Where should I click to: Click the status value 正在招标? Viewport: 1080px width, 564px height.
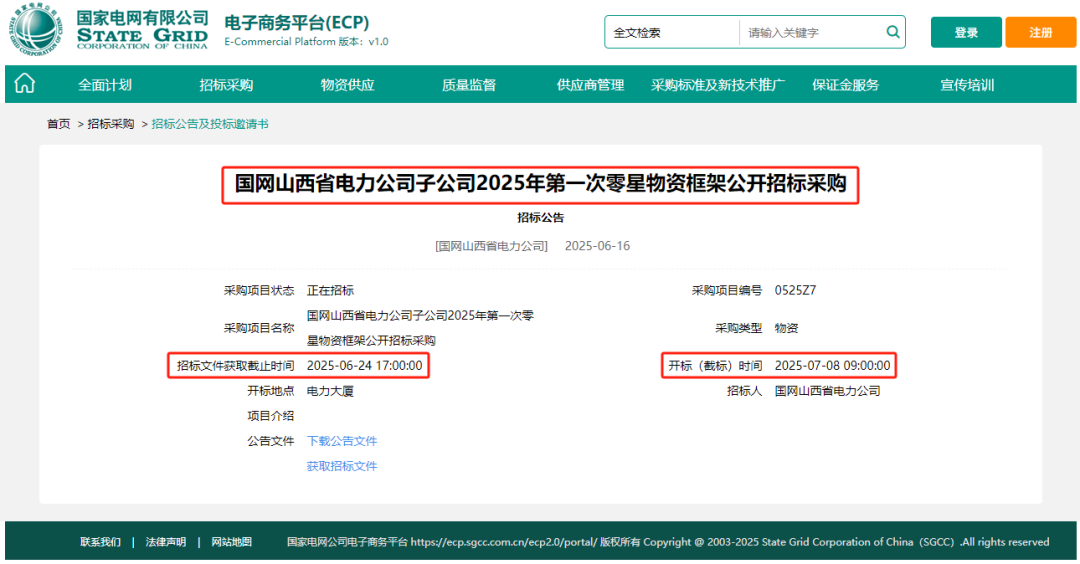point(330,291)
